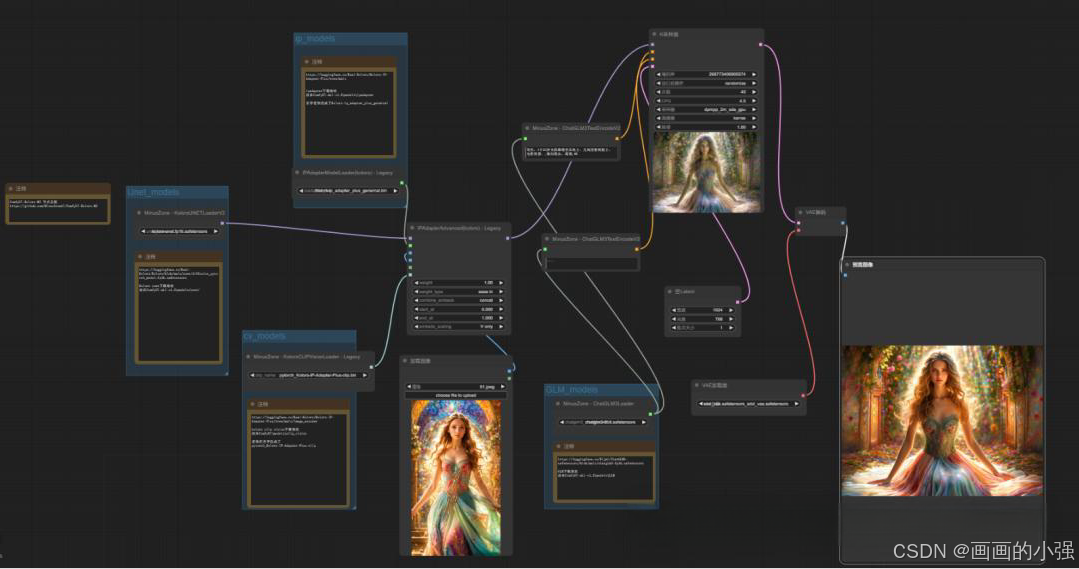Select the cv_models group title
1079x569 pixels.
(264, 336)
